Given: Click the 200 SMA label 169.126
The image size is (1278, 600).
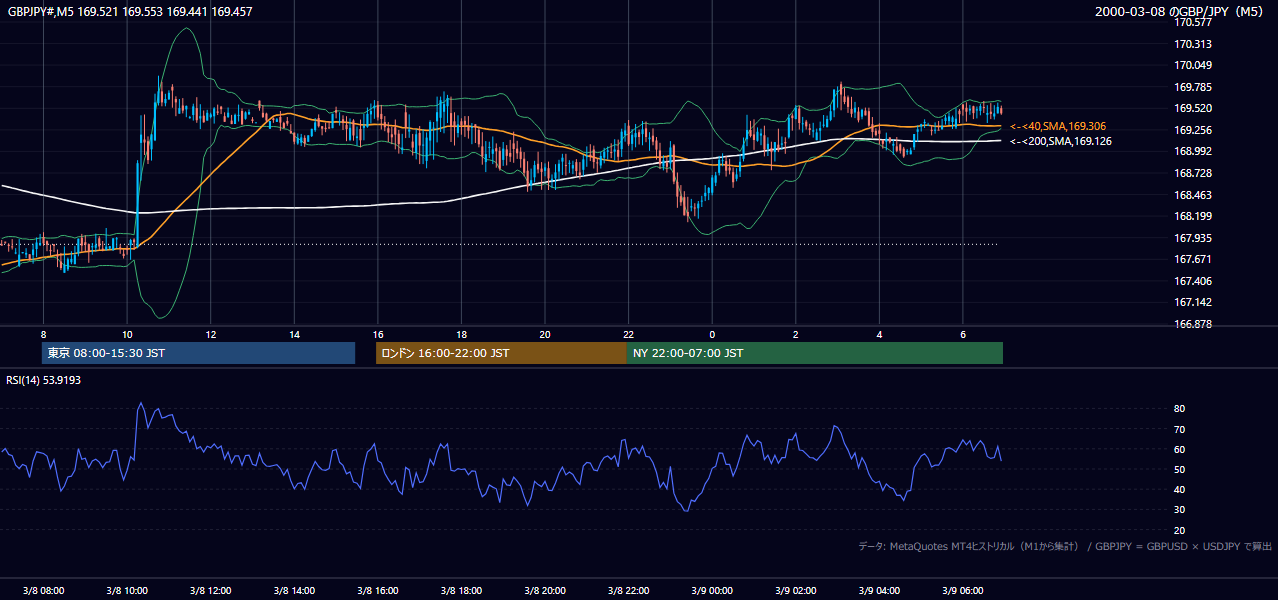Looking at the screenshot, I should point(1060,141).
